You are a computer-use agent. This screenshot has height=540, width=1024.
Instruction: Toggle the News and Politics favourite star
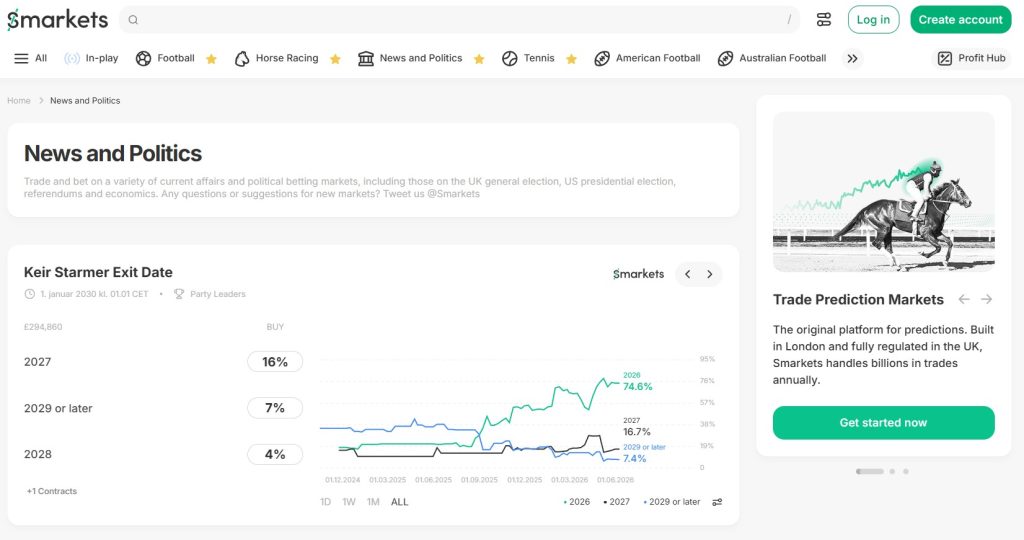click(479, 59)
